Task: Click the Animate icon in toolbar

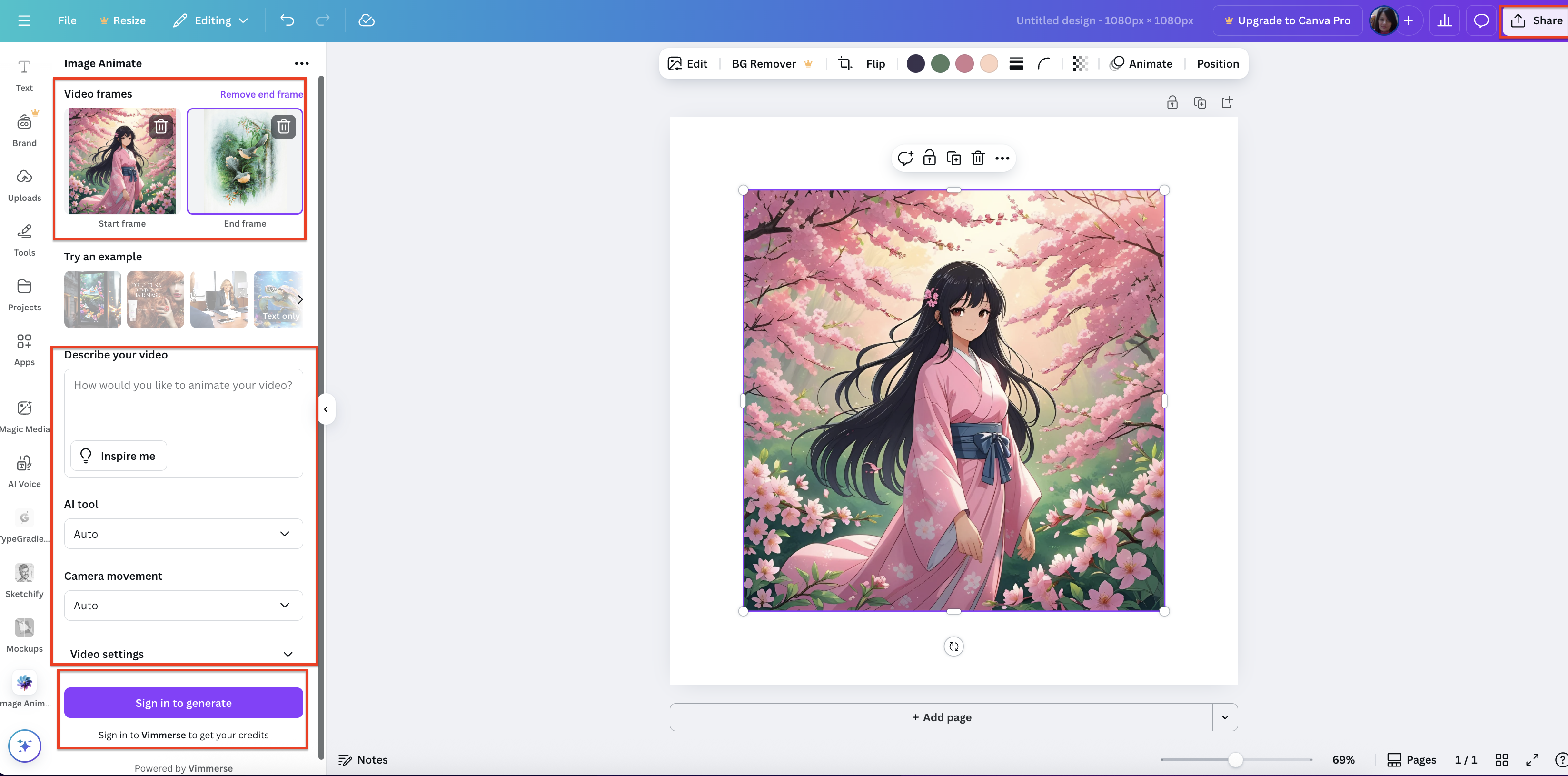Action: [1141, 63]
